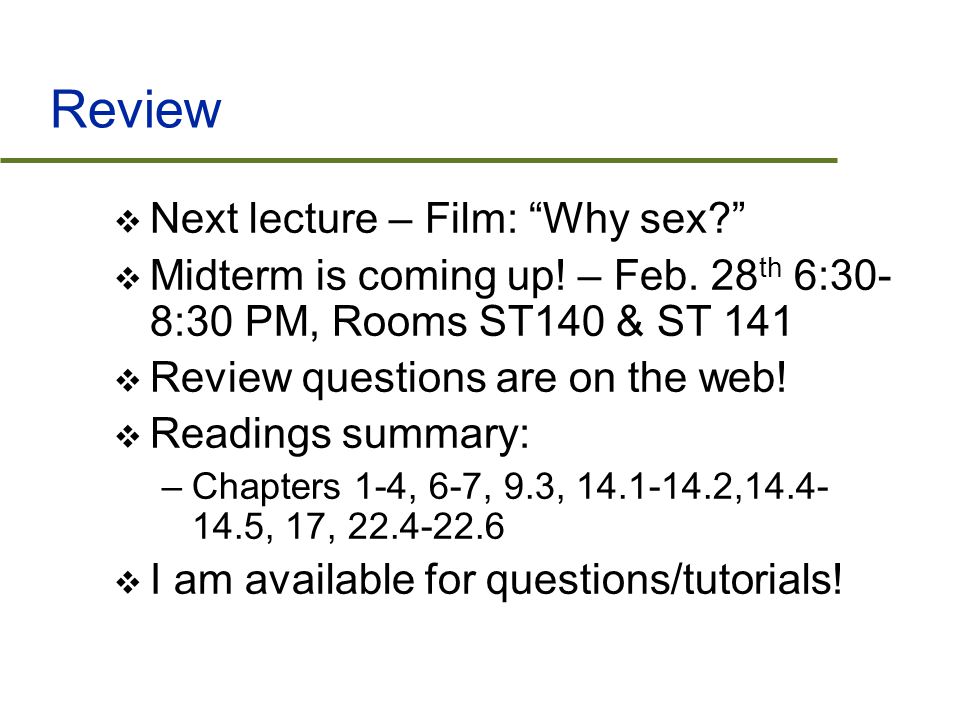This screenshot has height=720, width=960.
Task: Click bullet icon before Midterm is coming up
Action: [127, 279]
